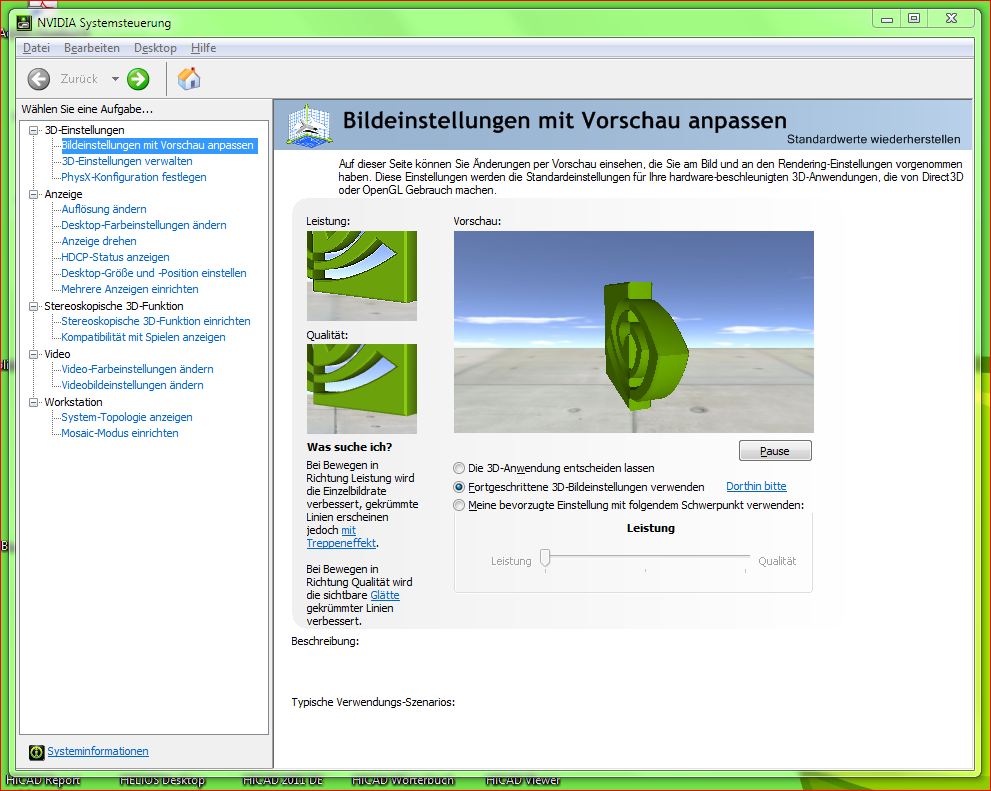The height and width of the screenshot is (791, 991).
Task: Open 'Kompatibilität mit Spielen anzeigen'
Action: [143, 337]
